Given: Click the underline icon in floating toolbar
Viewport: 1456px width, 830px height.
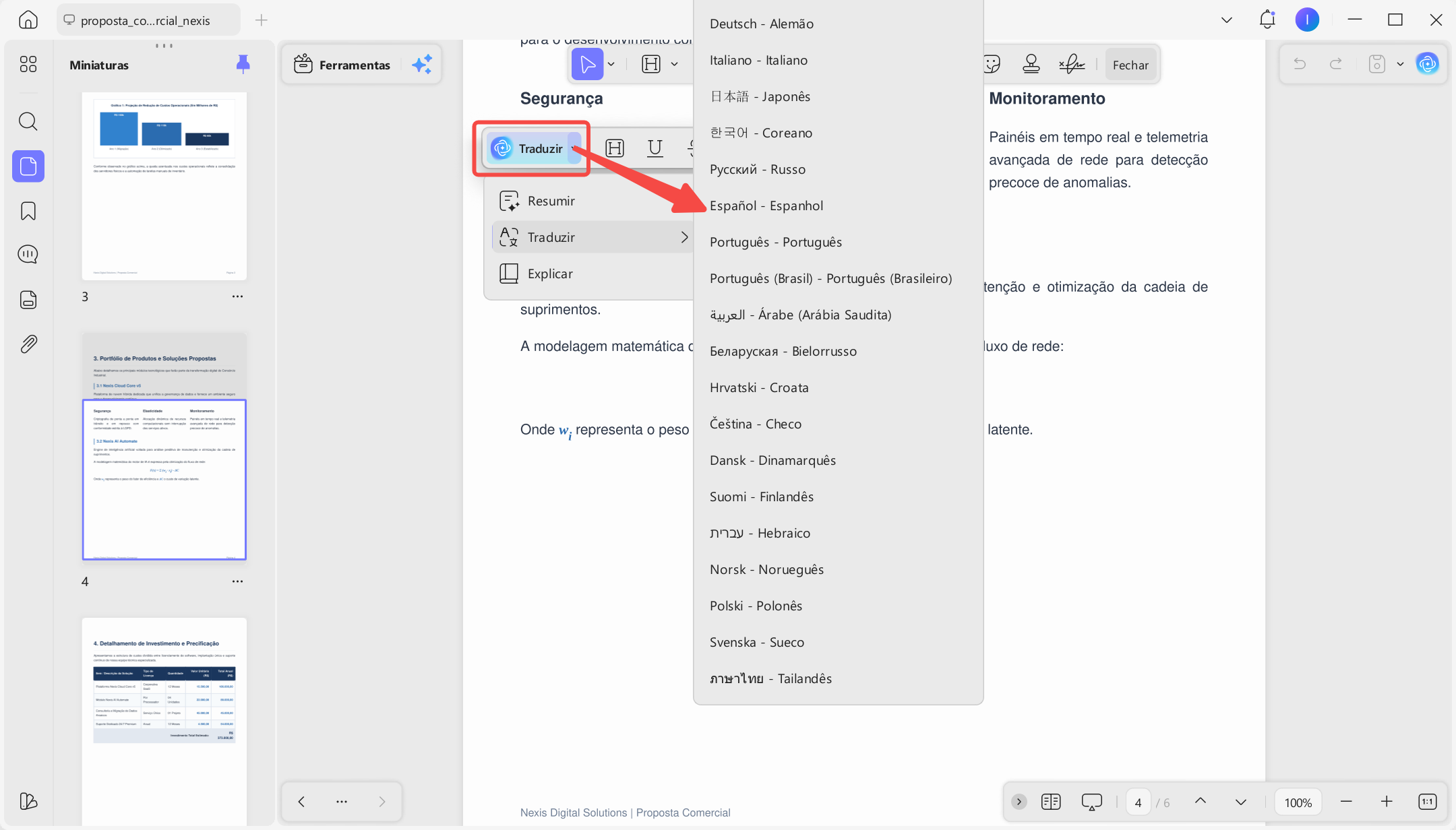Looking at the screenshot, I should 655,148.
